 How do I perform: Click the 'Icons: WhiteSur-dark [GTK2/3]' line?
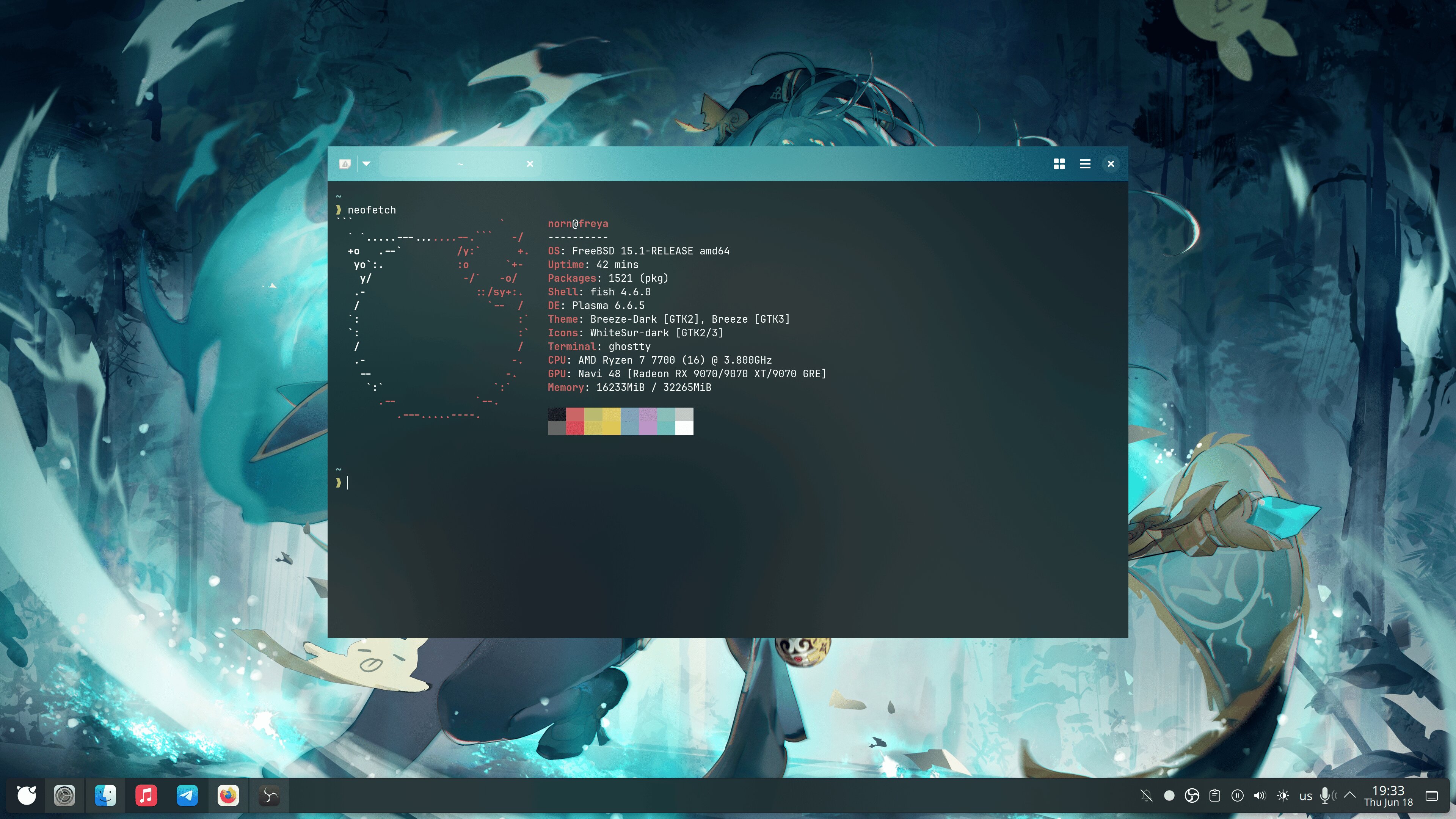635,333
